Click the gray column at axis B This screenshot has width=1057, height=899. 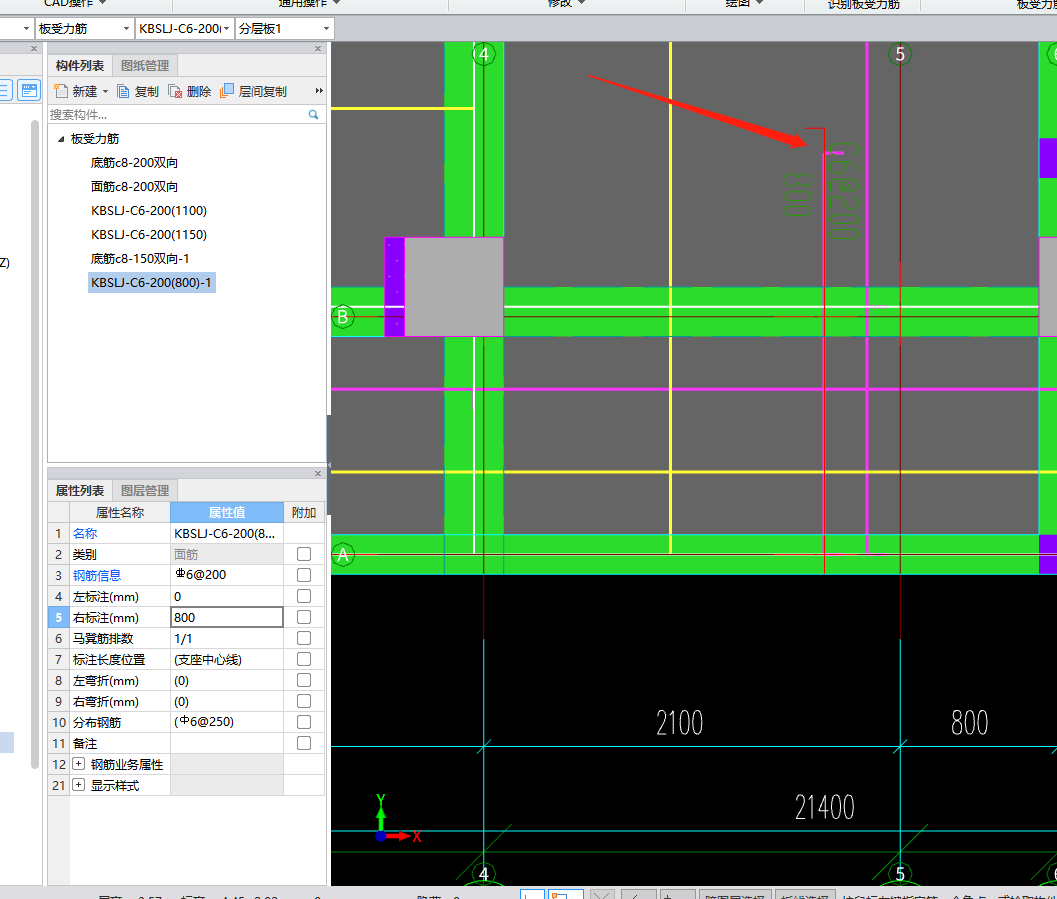454,286
